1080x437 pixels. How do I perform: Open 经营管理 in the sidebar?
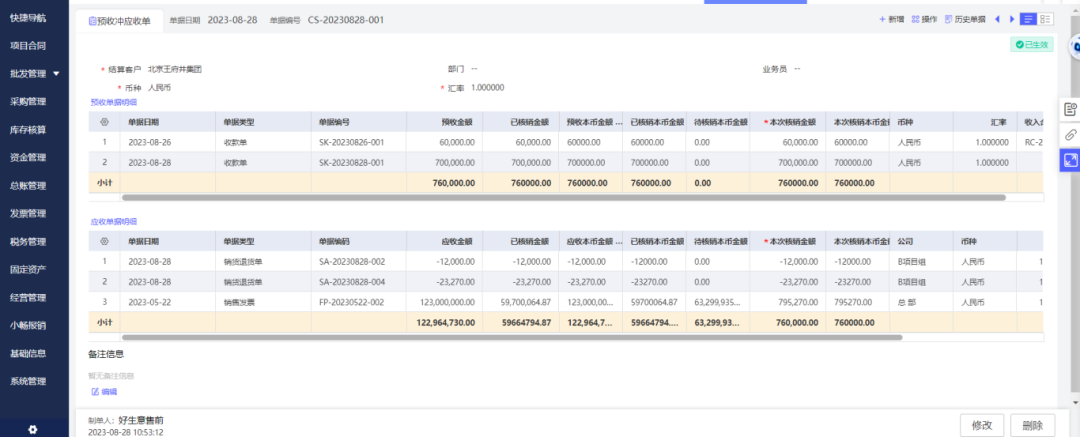click(28, 298)
